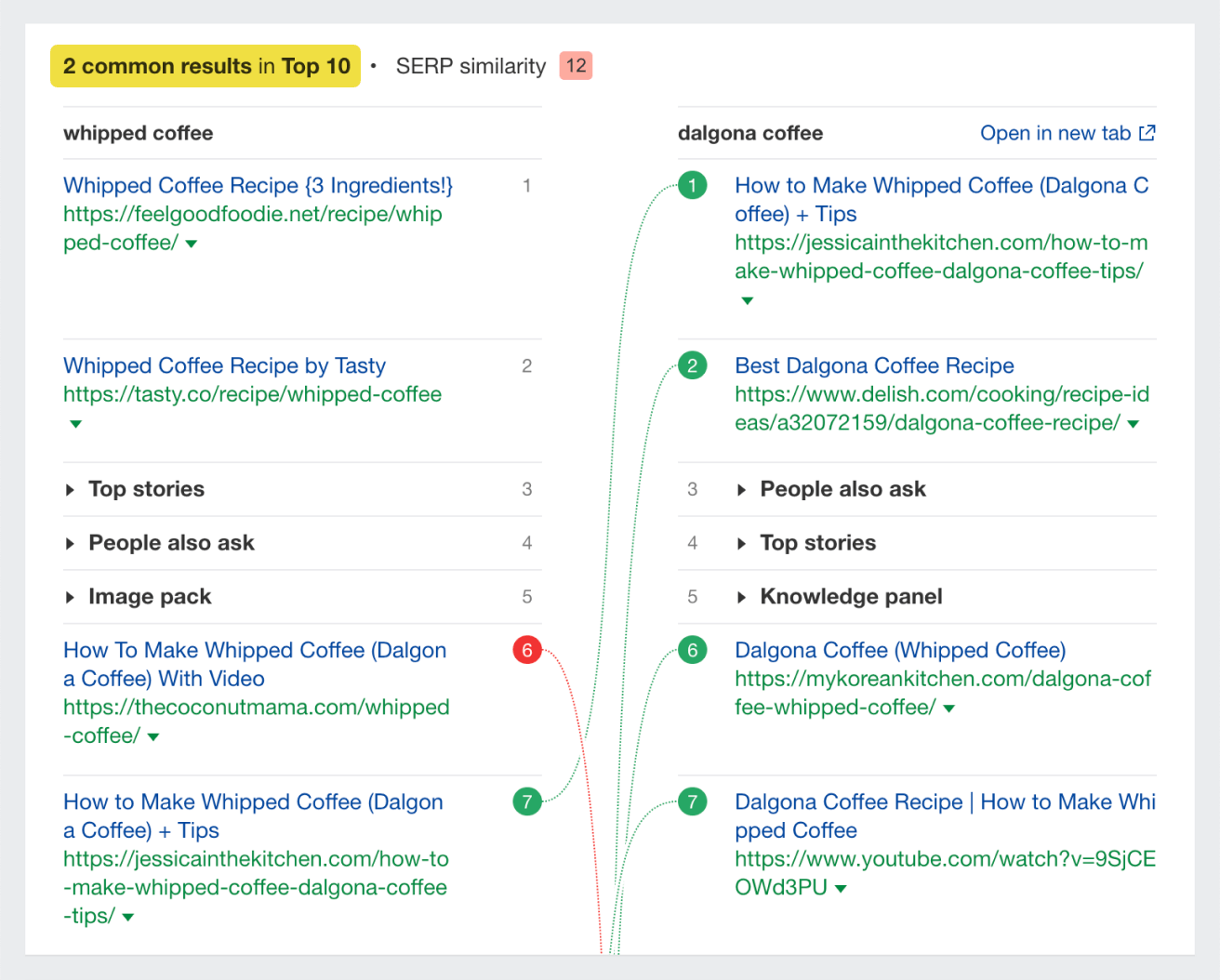Click the green position 1 badge for dalgona coffee
This screenshot has width=1220, height=980.
(692, 185)
